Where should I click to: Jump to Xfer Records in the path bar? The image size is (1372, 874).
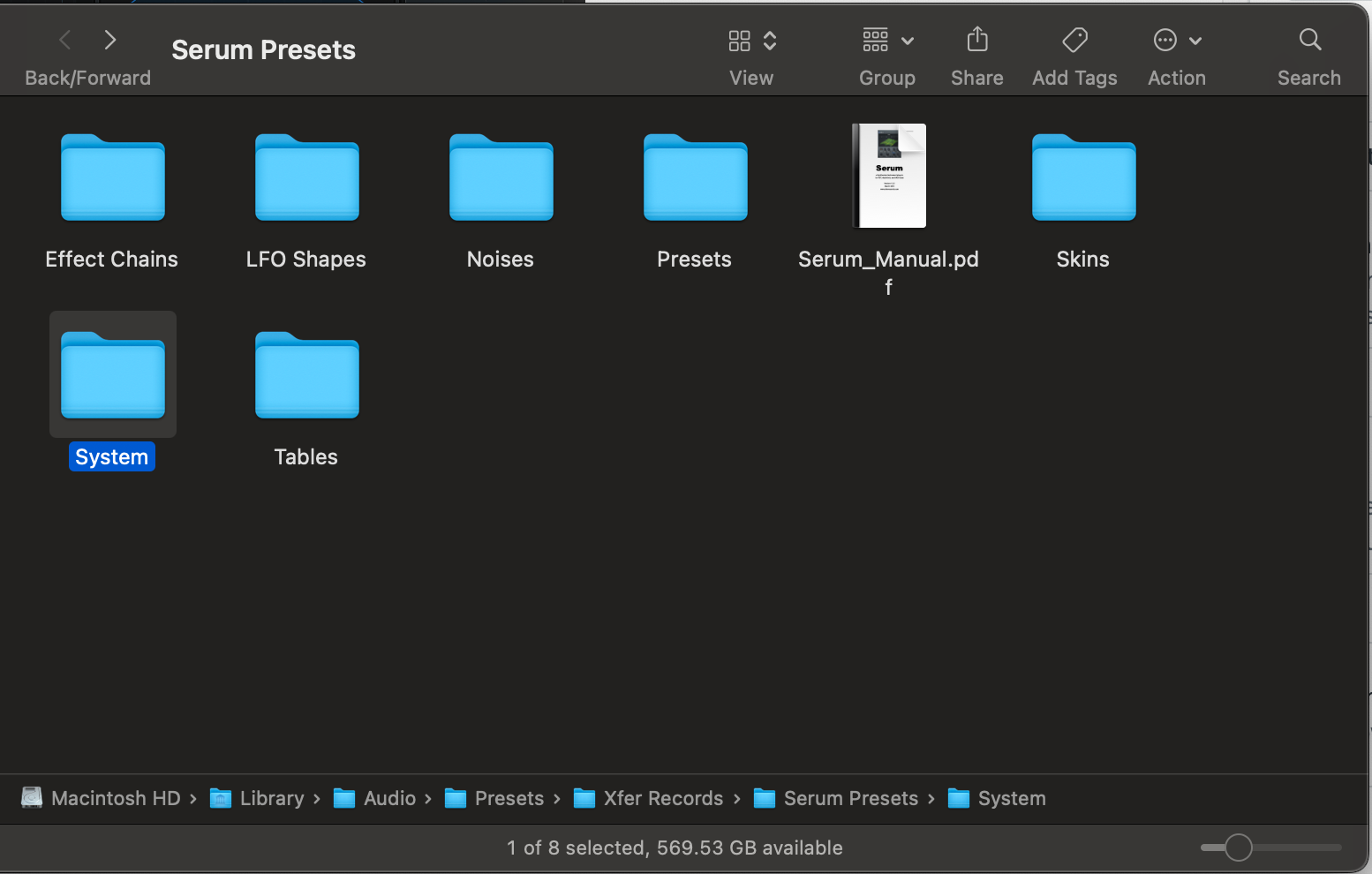pyautogui.click(x=649, y=798)
